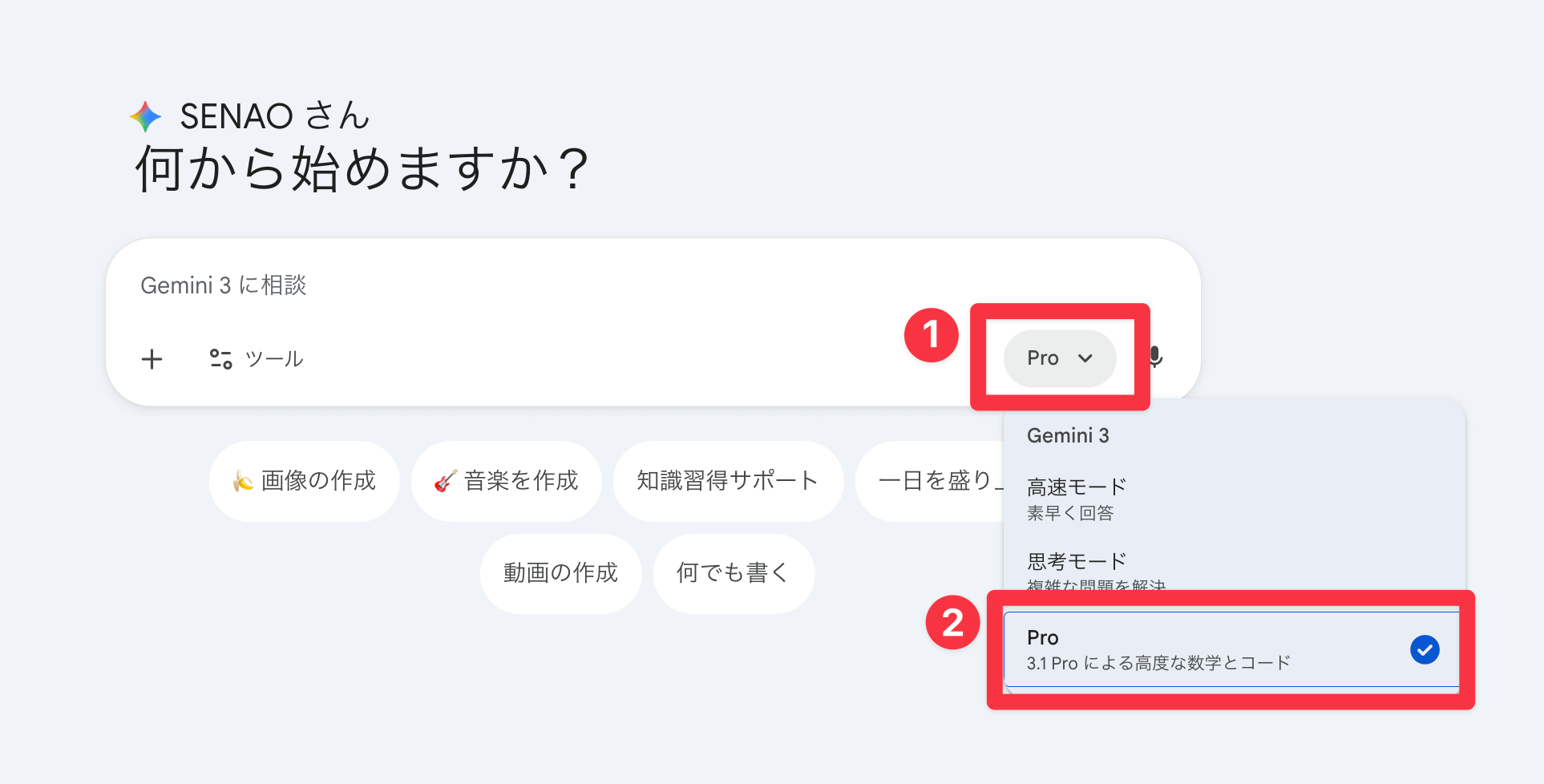Click the blue checkmark beside Pro
Viewport: 1544px width, 784px height.
[x=1424, y=649]
